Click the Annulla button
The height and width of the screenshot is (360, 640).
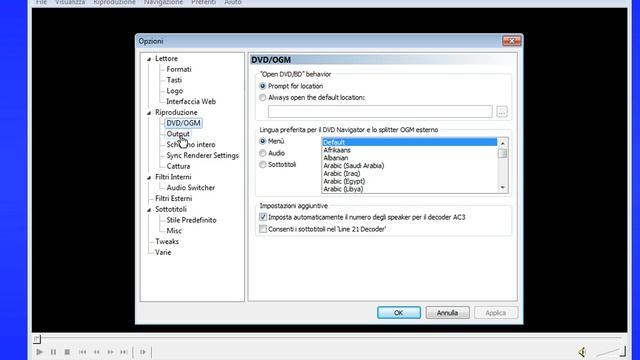pyautogui.click(x=447, y=313)
